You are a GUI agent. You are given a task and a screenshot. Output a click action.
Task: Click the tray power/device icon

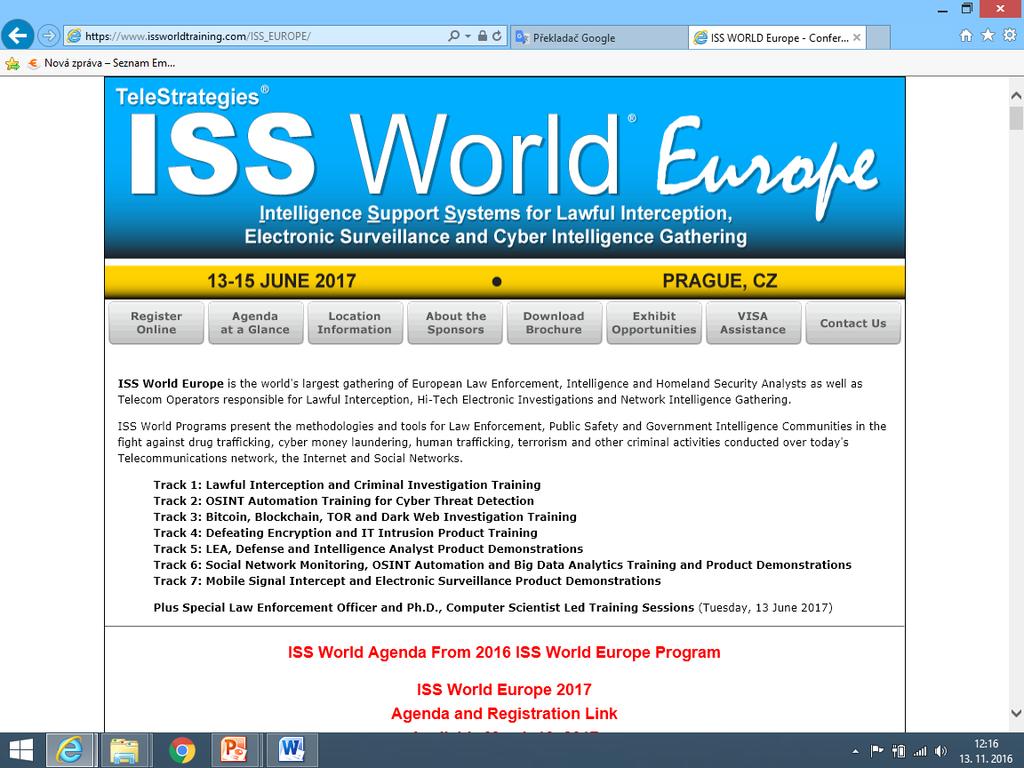[899, 752]
